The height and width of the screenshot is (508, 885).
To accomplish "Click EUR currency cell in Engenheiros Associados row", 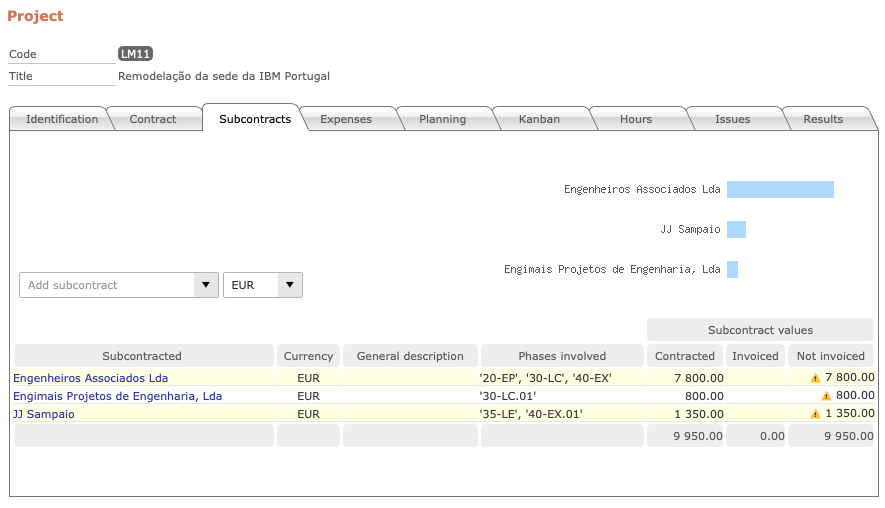I will coord(308,378).
